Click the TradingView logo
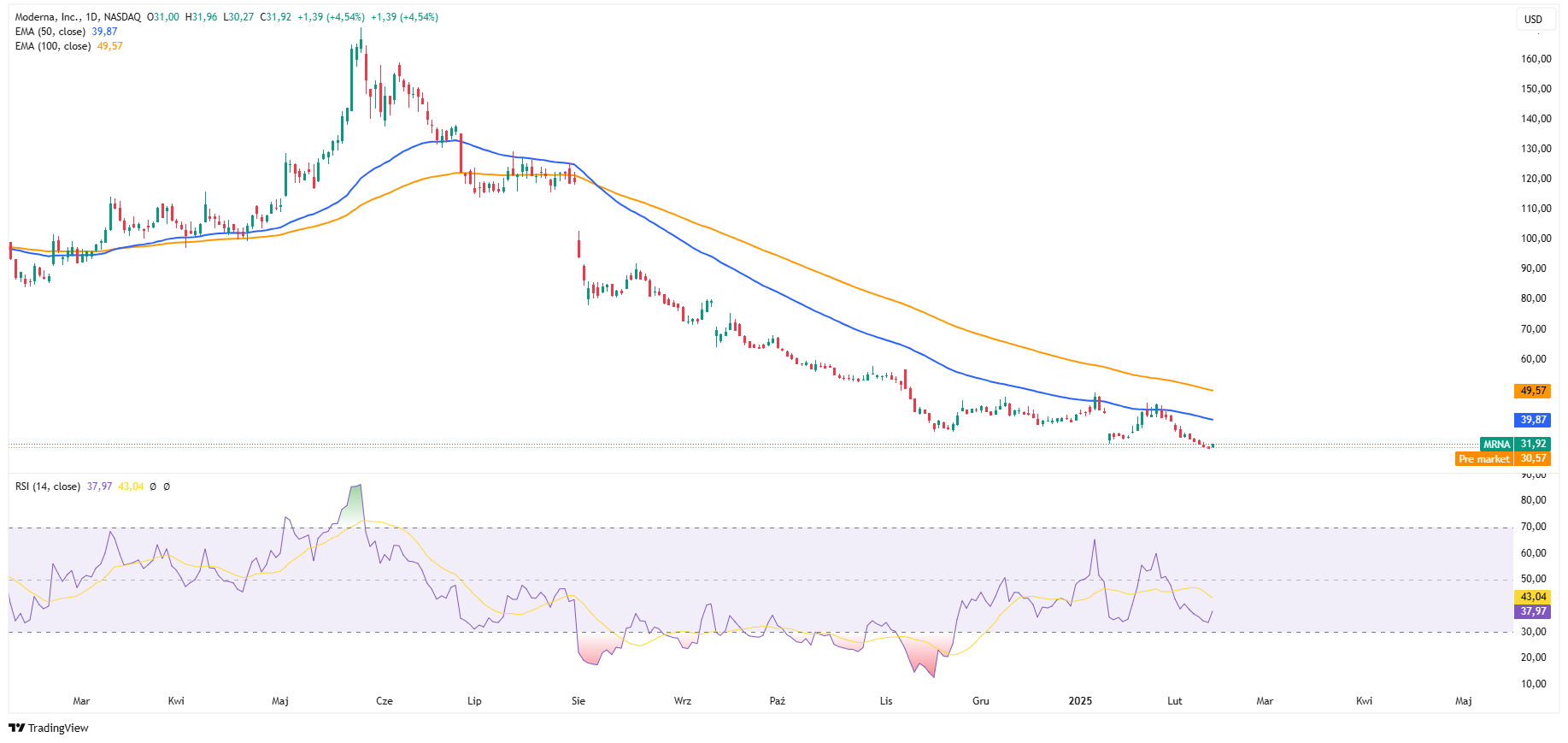 [x=49, y=728]
